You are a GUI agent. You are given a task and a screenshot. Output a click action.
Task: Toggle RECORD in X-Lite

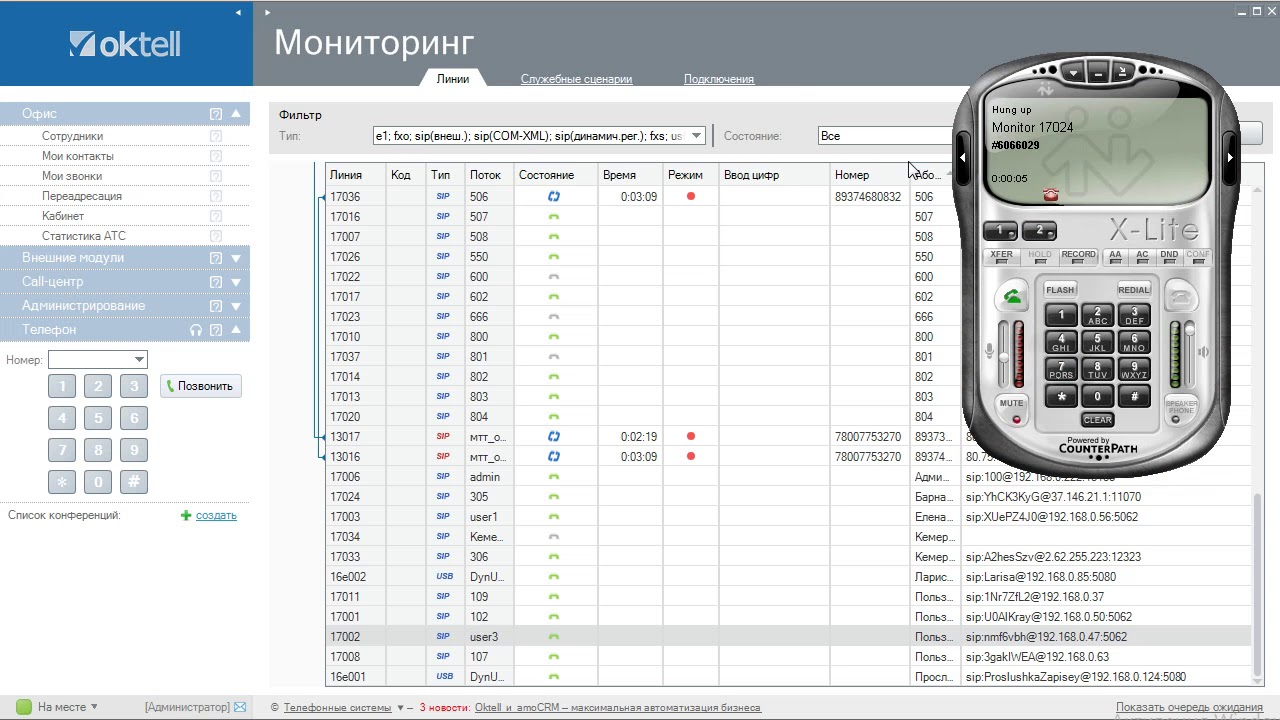pyautogui.click(x=1078, y=256)
